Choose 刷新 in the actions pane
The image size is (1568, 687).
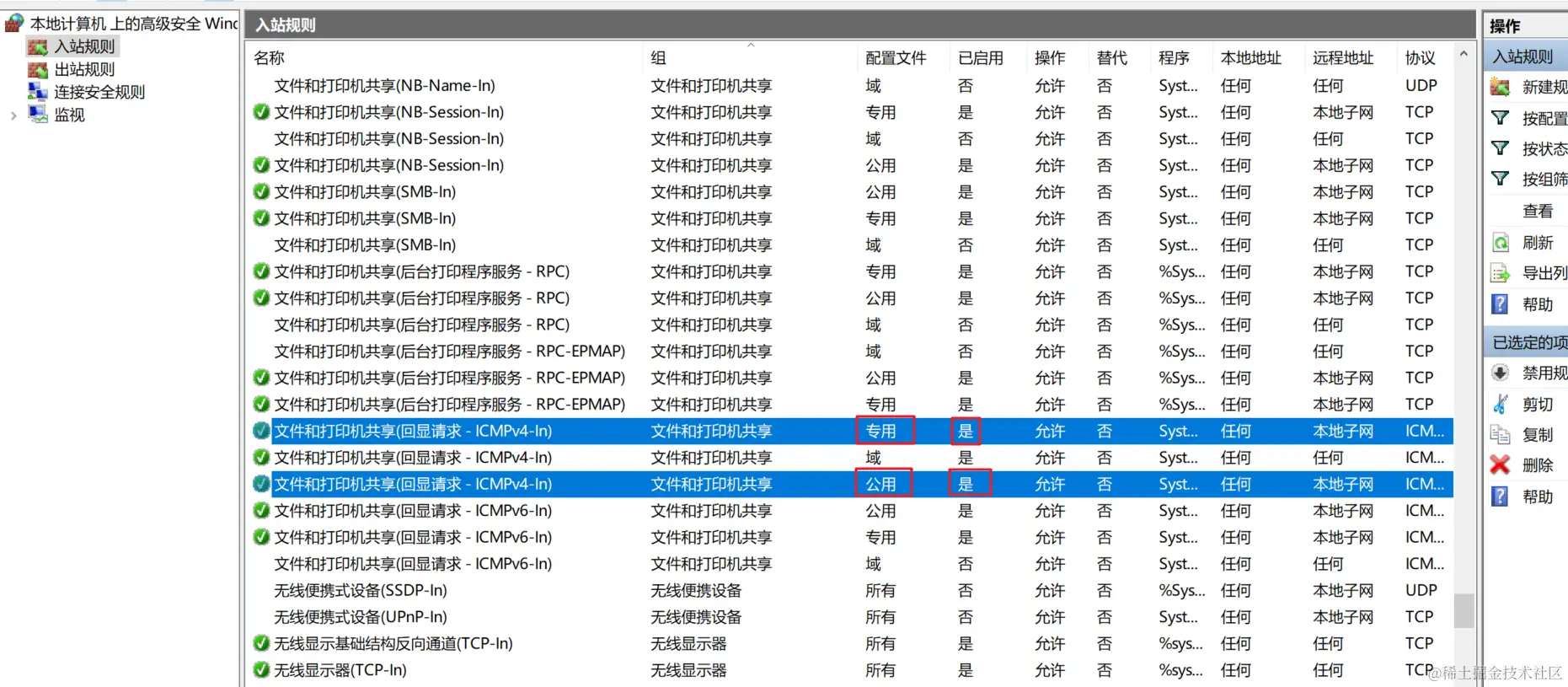pos(1538,243)
